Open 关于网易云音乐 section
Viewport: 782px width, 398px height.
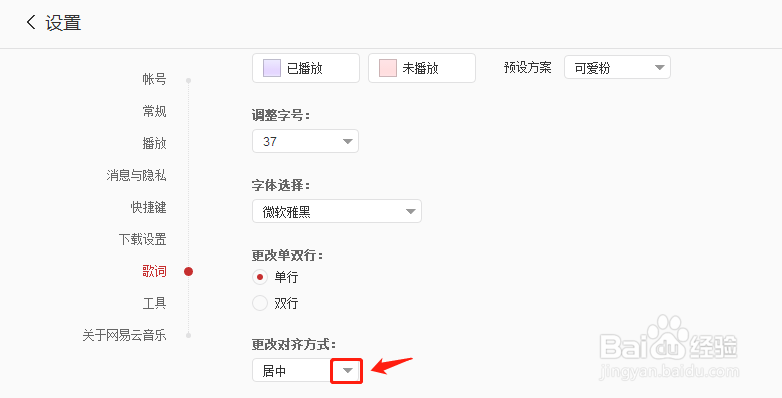[x=124, y=335]
